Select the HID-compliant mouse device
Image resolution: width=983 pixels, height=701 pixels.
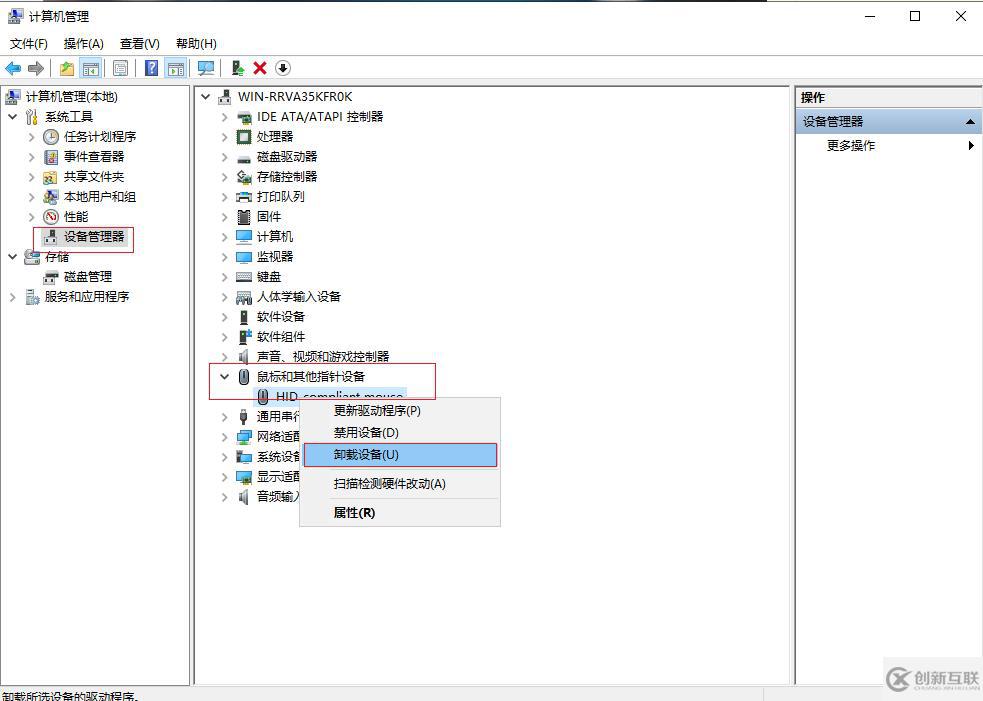click(339, 396)
